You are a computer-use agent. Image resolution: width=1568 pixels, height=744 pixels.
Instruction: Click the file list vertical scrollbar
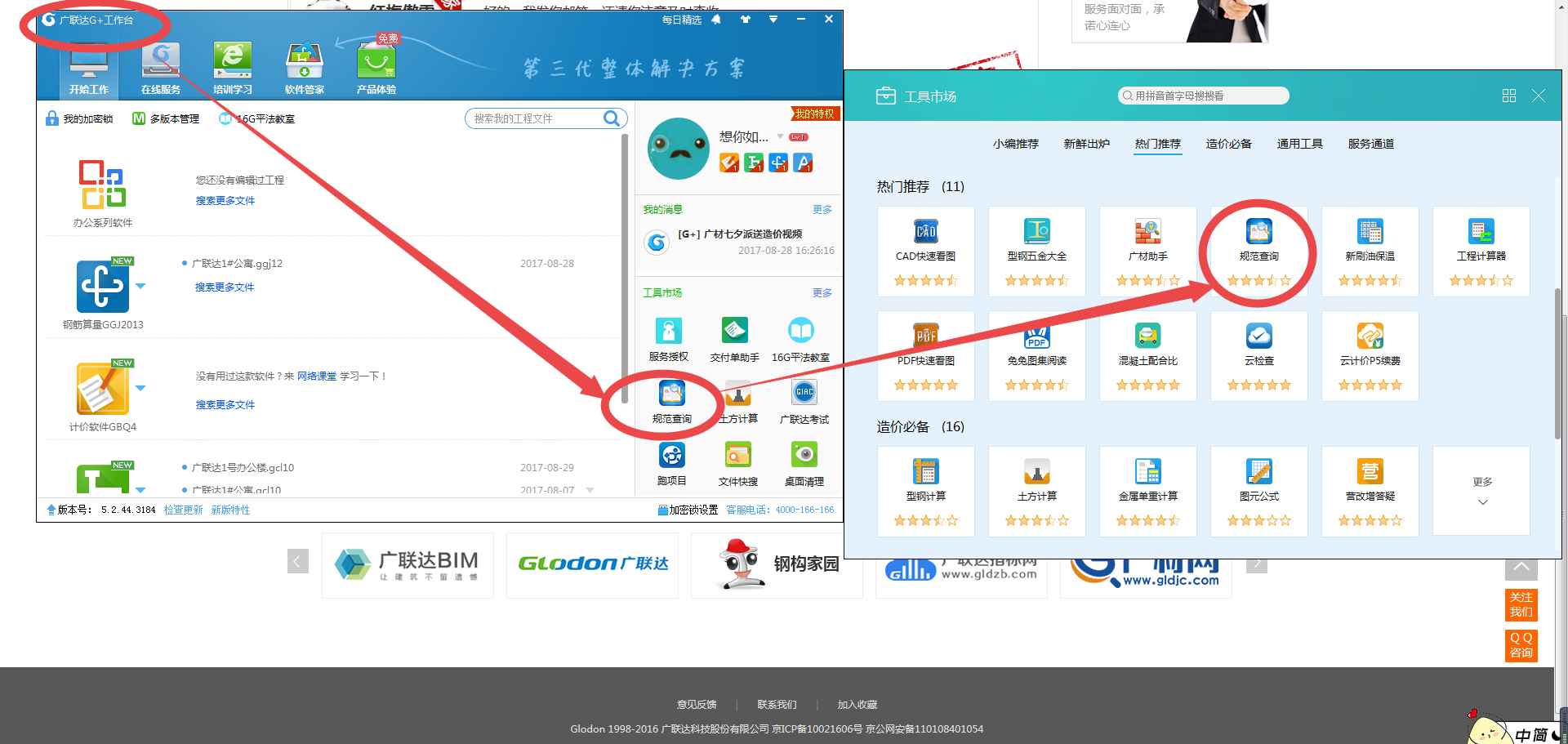tap(624, 270)
